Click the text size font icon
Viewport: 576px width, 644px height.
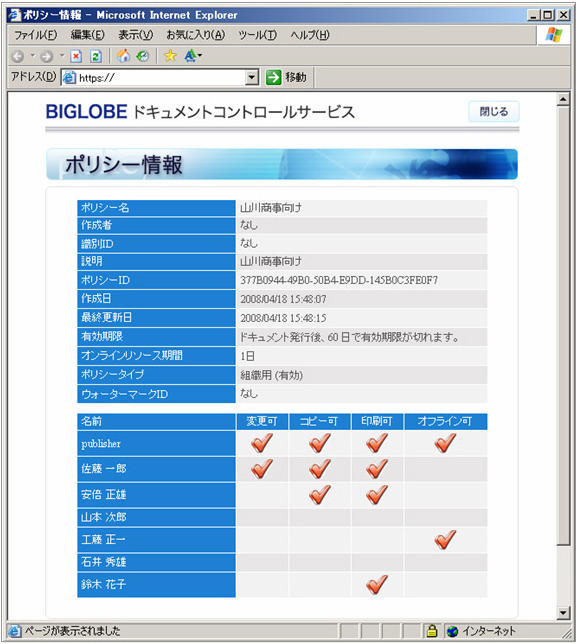coord(190,55)
